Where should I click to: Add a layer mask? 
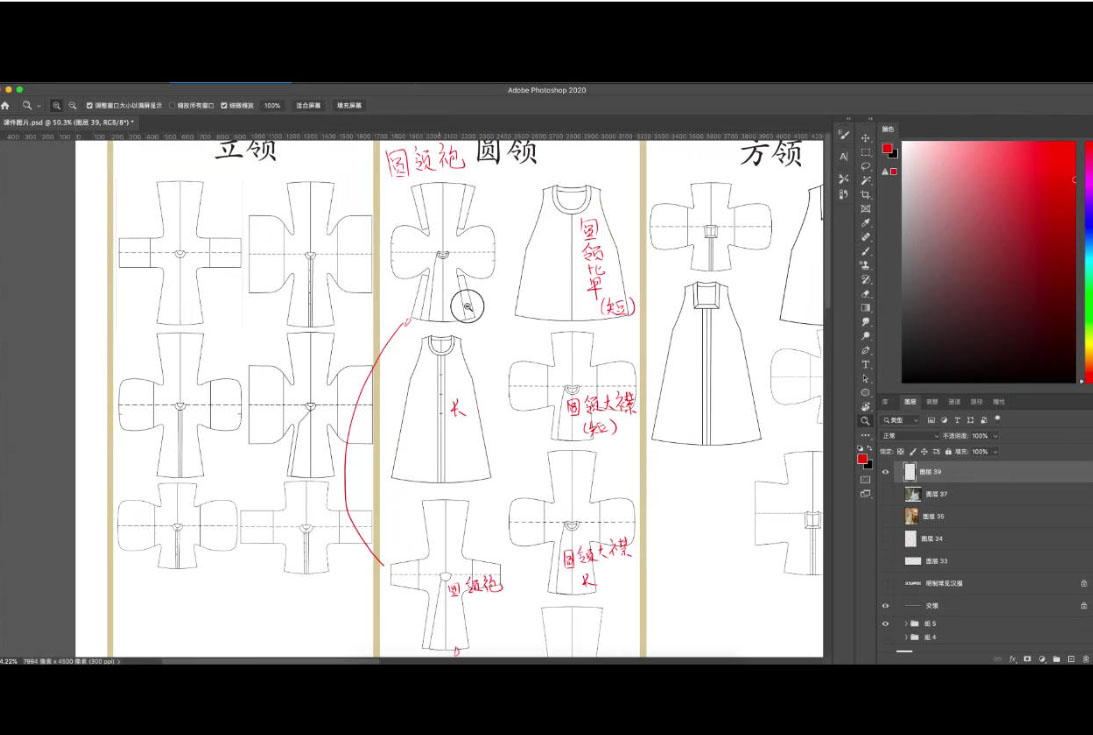click(x=1027, y=659)
